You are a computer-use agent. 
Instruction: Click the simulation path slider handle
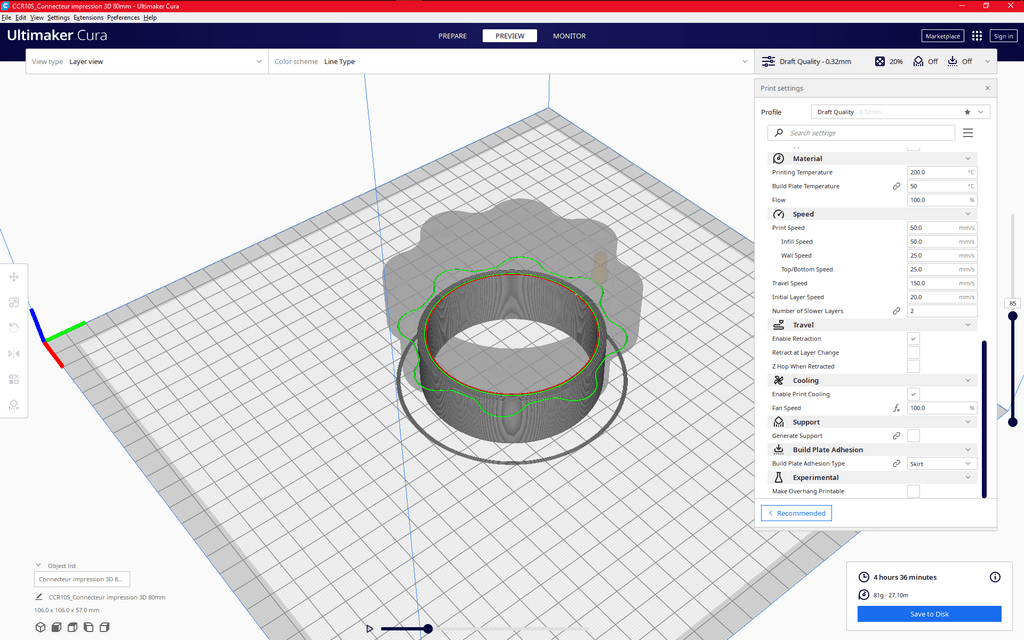pos(428,629)
